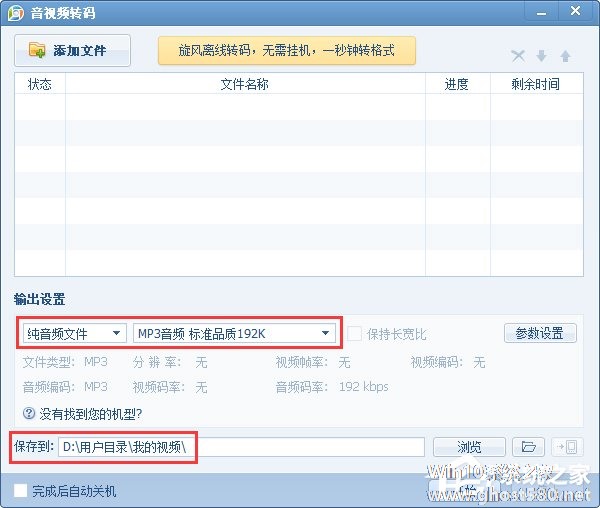Click the 进度 column header
The image size is (600, 508).
point(457,84)
